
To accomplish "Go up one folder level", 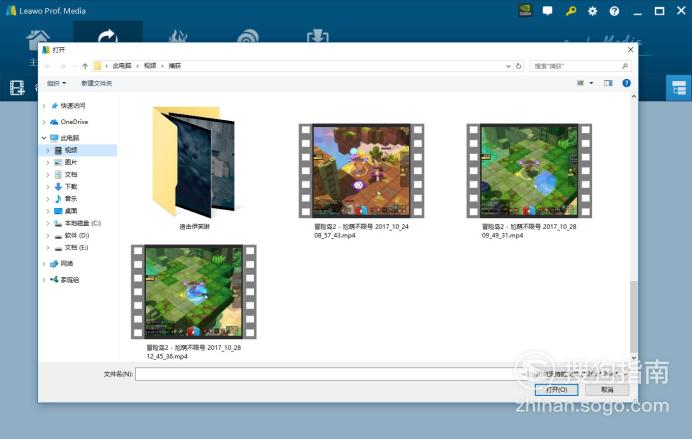I will (x=85, y=66).
